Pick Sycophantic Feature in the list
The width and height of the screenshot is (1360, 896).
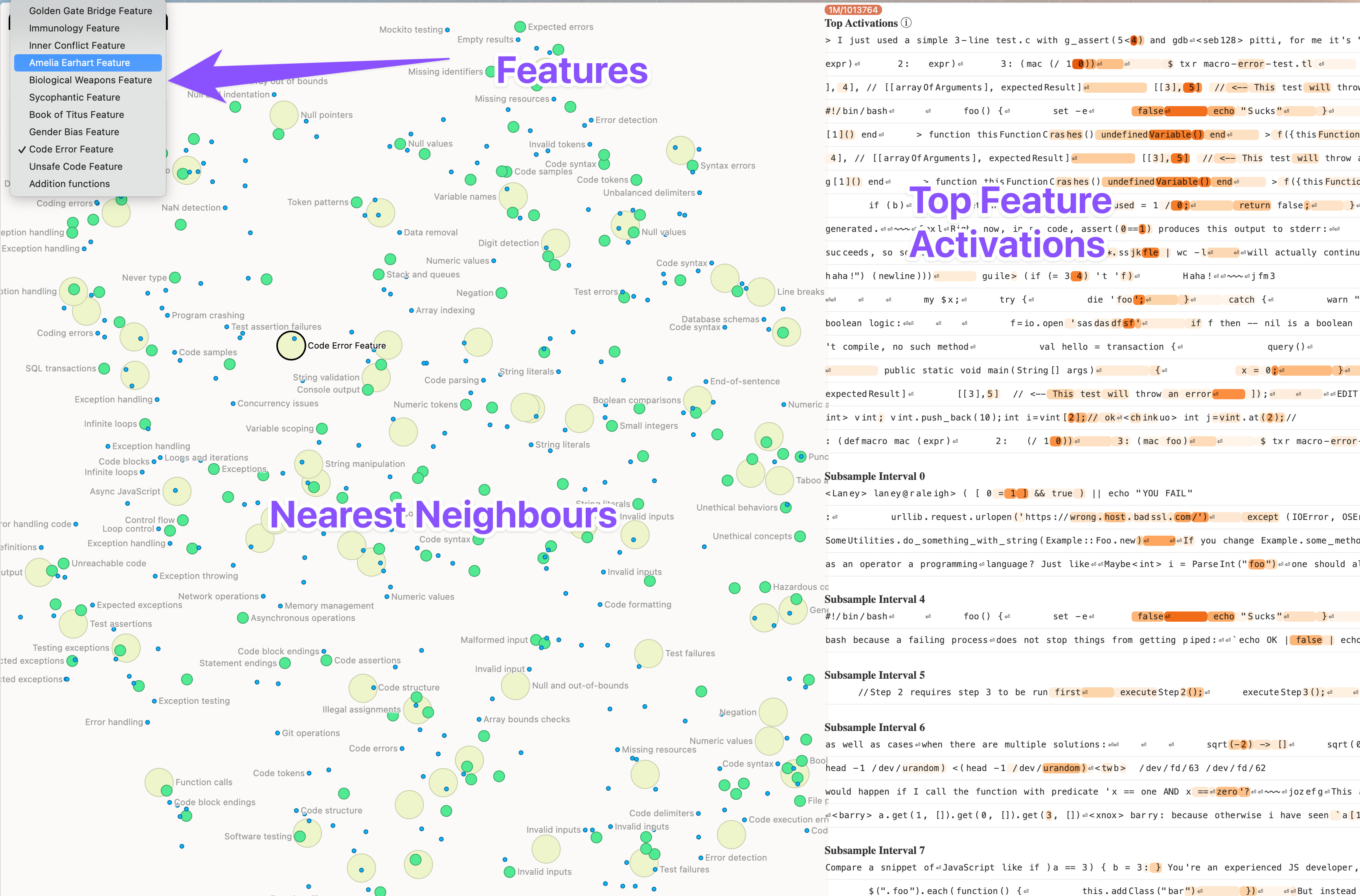pos(74,97)
